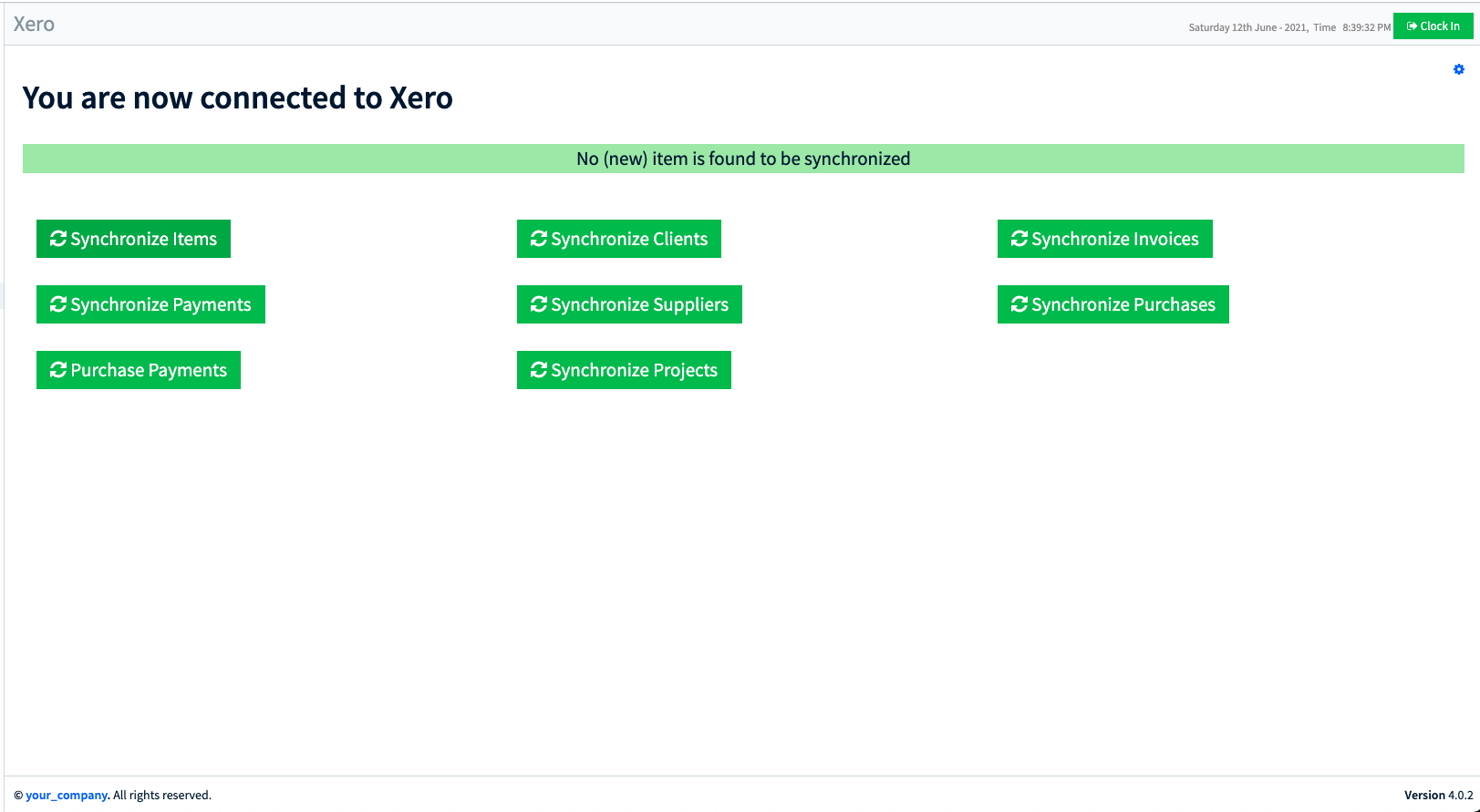Sync payments via Synchronize Payments
The height and width of the screenshot is (812, 1480).
(x=150, y=304)
